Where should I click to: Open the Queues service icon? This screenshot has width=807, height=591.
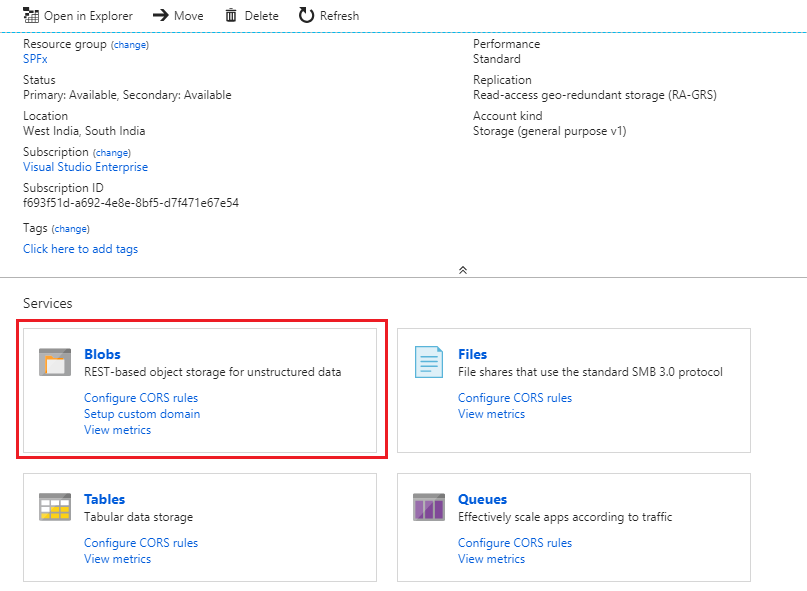429,507
